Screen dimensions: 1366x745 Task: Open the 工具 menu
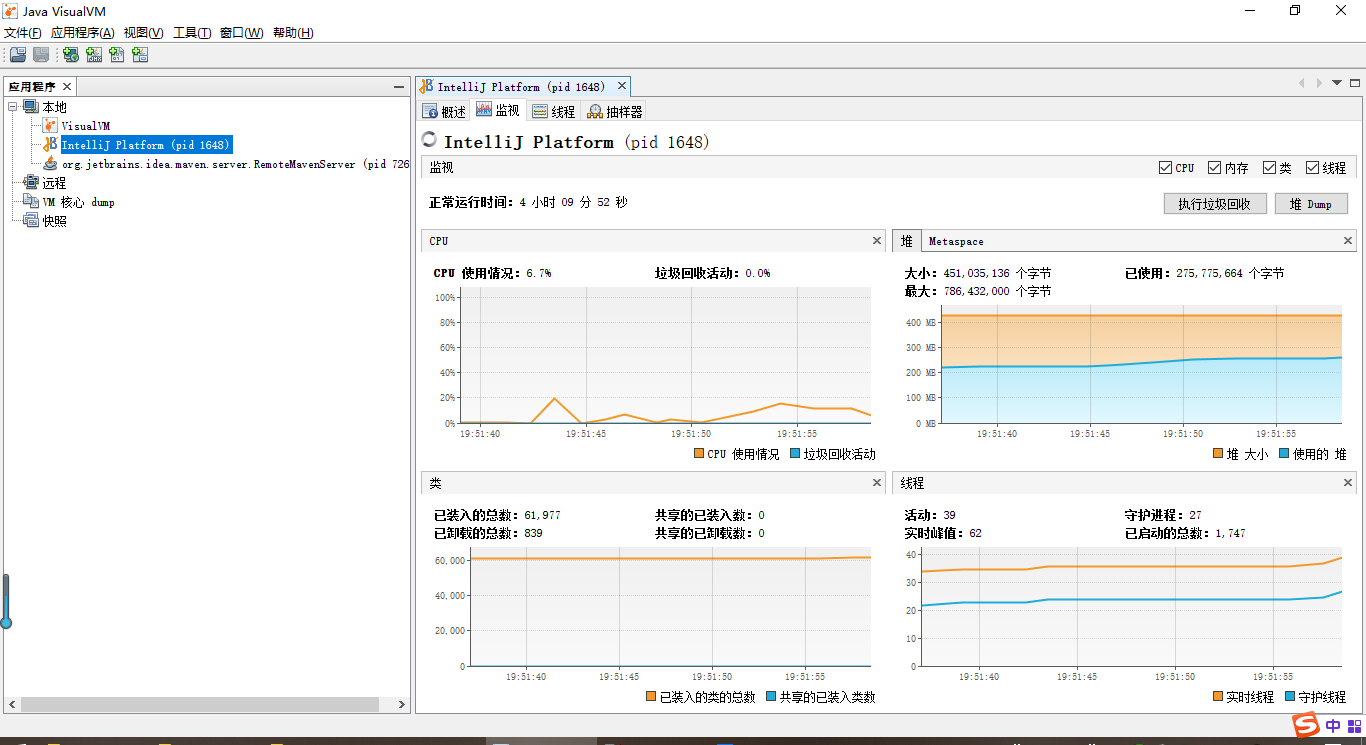190,32
